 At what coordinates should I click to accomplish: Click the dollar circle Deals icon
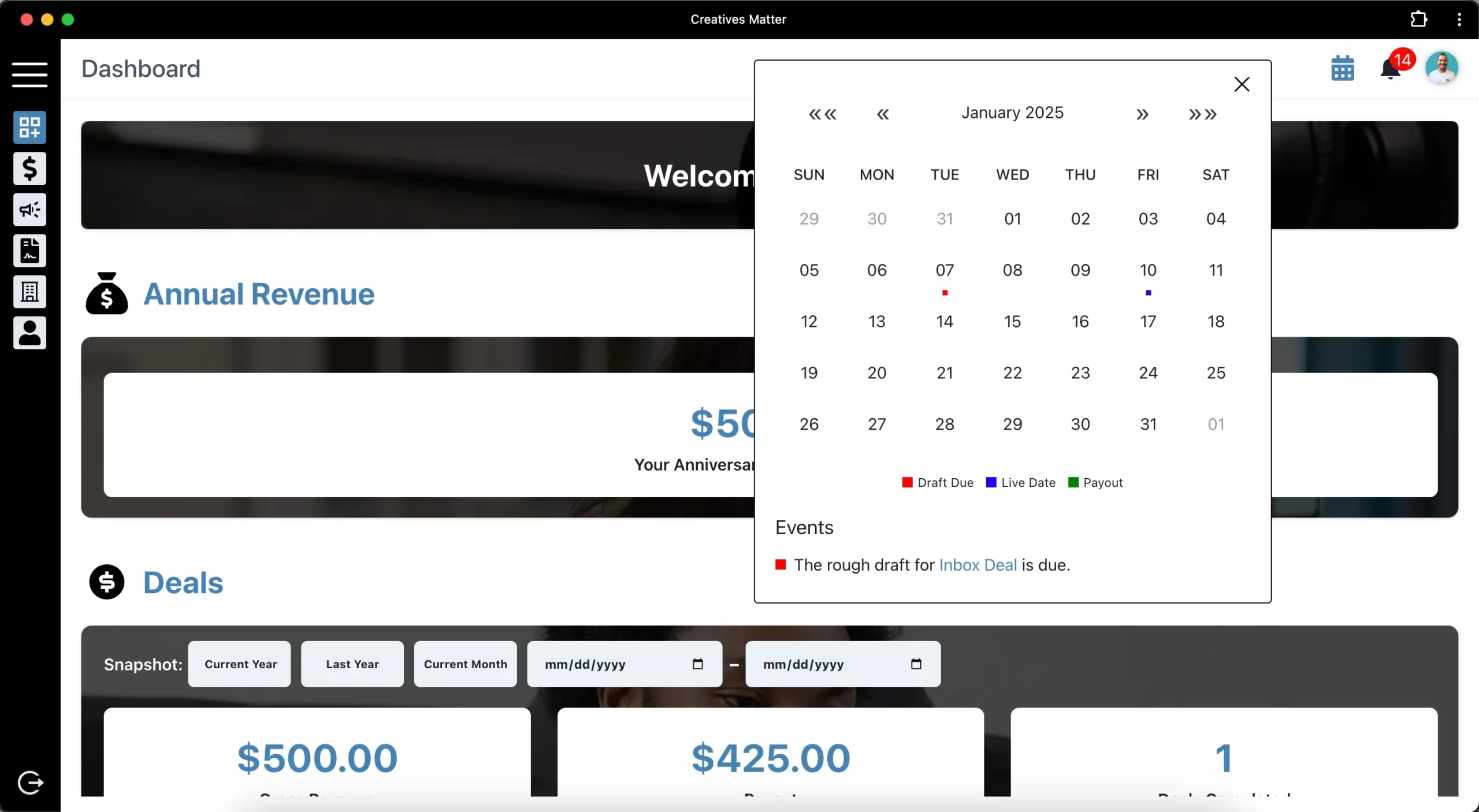click(107, 582)
